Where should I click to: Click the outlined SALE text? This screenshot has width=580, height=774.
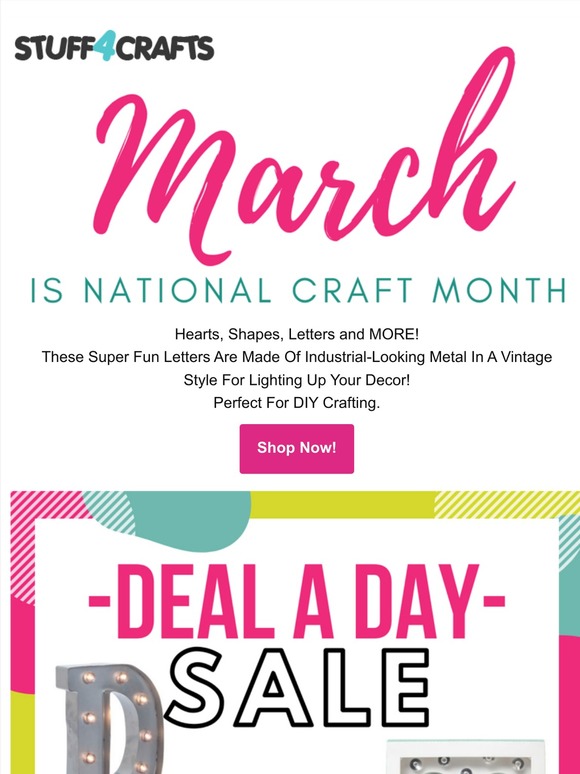pos(297,688)
